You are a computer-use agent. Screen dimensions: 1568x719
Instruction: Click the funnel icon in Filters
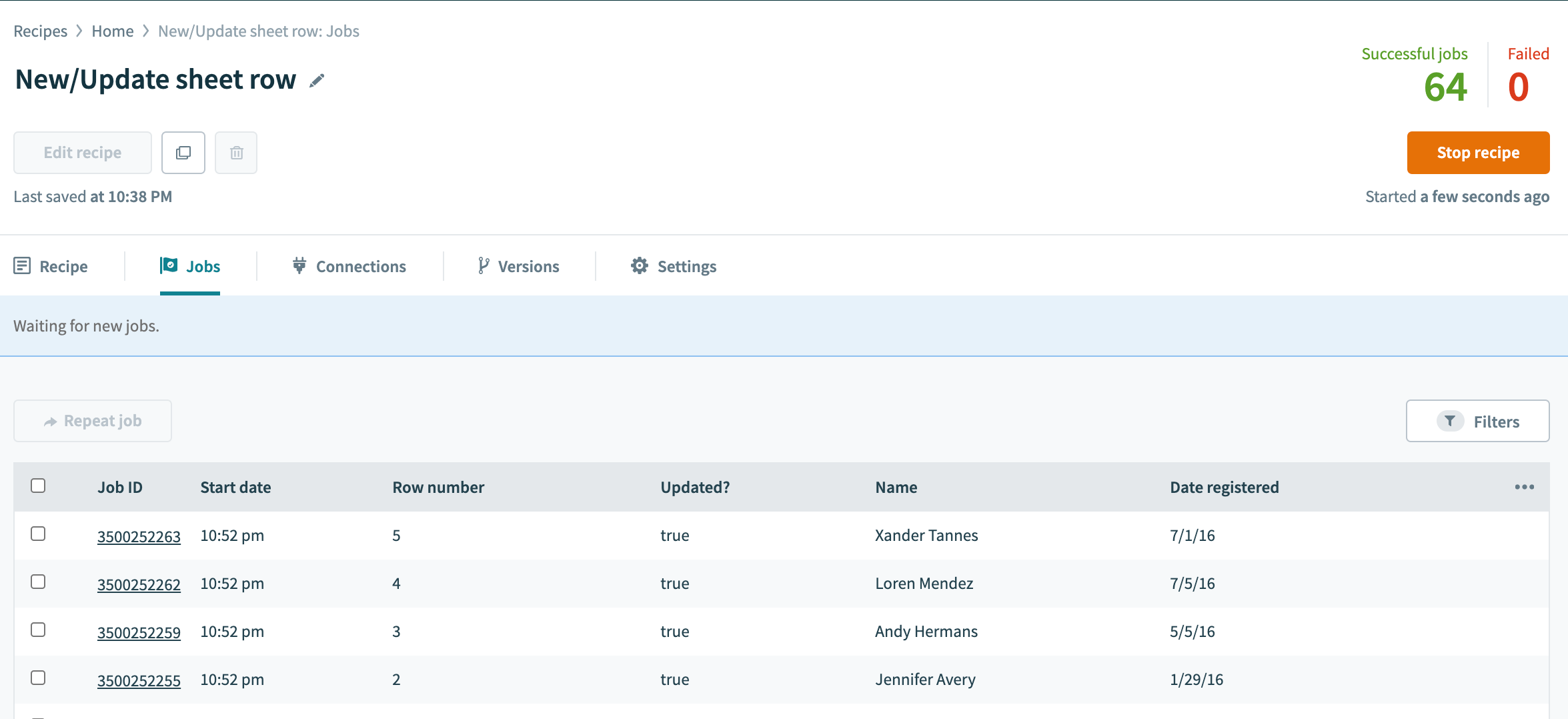click(1450, 421)
